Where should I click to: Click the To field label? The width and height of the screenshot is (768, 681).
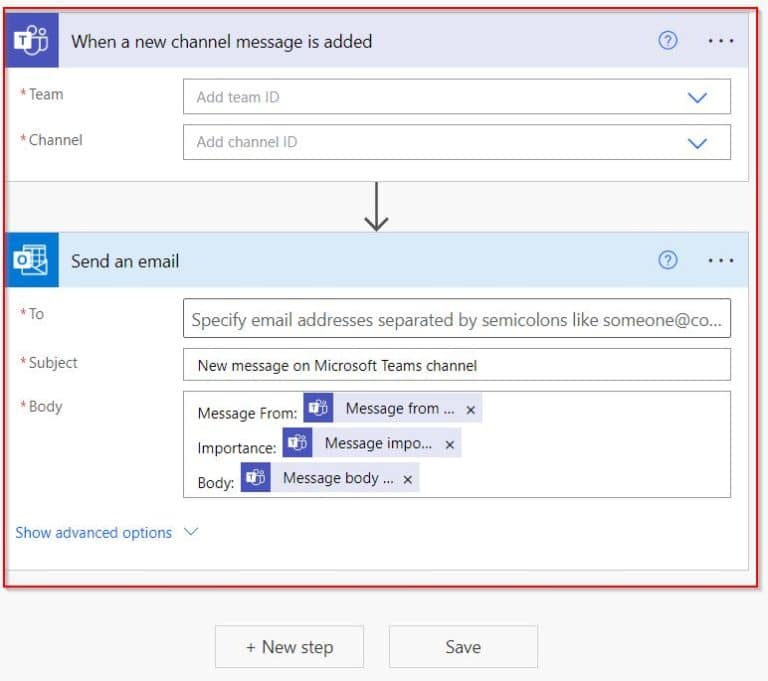(36, 314)
